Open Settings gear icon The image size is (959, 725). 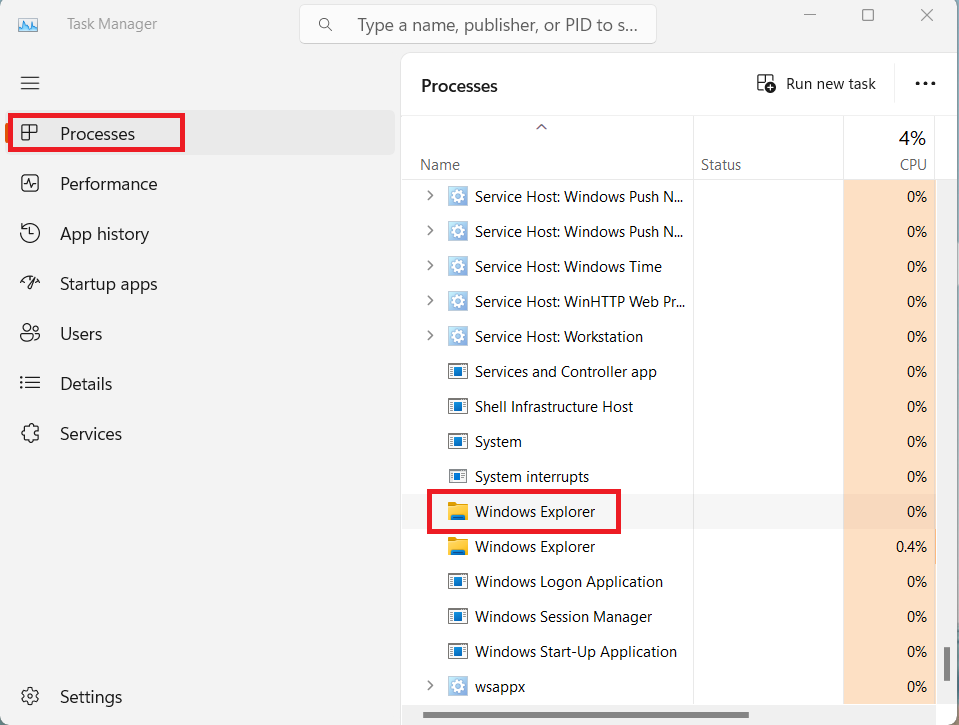(x=30, y=697)
